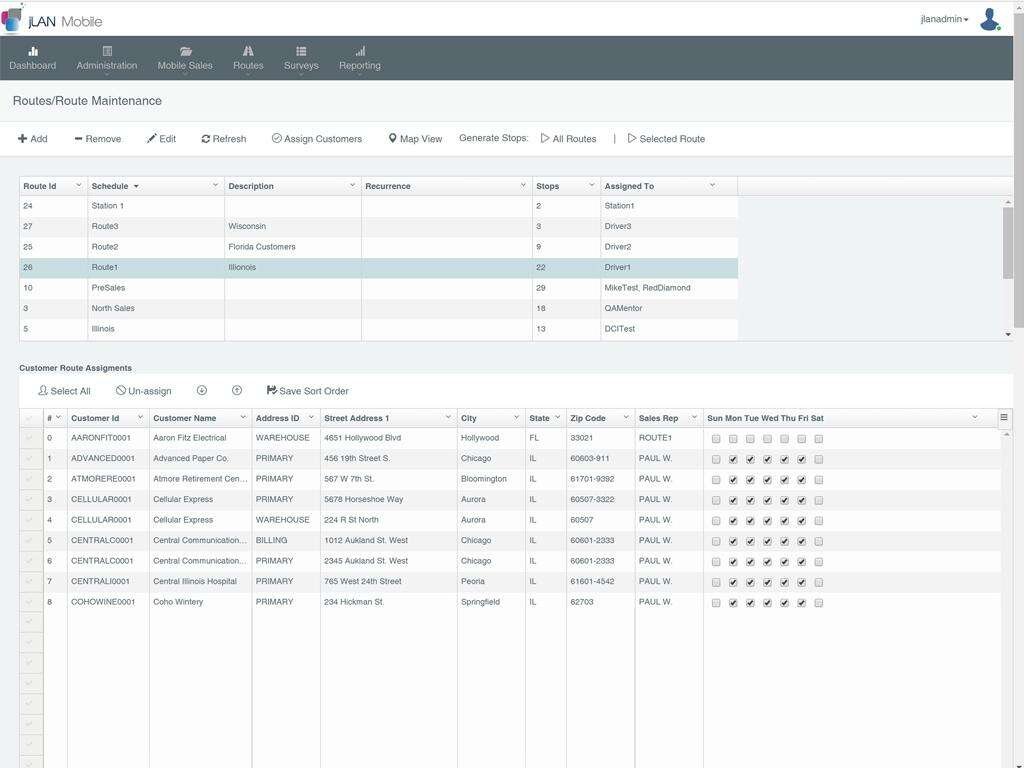The width and height of the screenshot is (1024, 768).
Task: Toggle Fri checkbox for Cellular Express WAREHOUSE row
Action: pyautogui.click(x=801, y=520)
